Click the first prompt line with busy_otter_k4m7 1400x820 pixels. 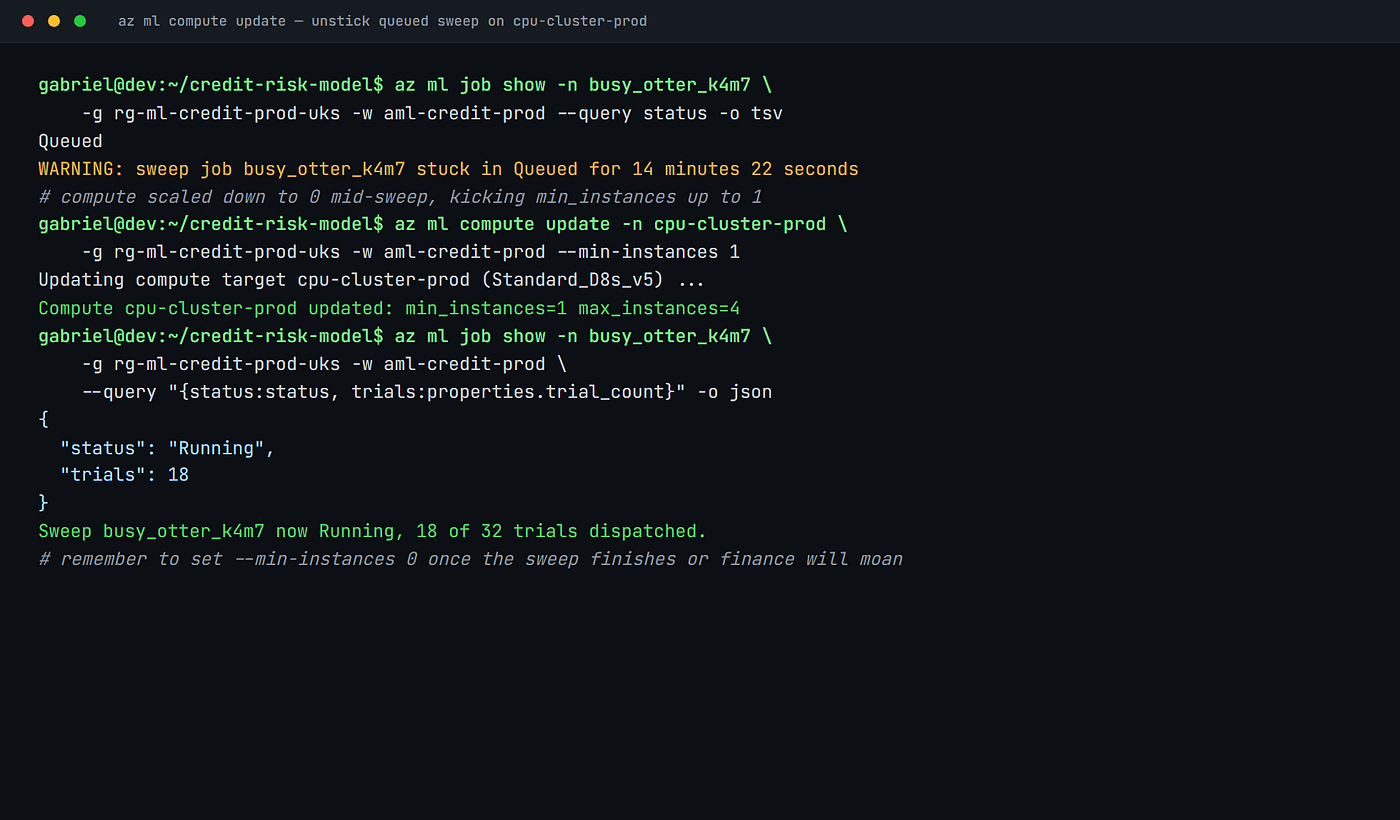(405, 85)
